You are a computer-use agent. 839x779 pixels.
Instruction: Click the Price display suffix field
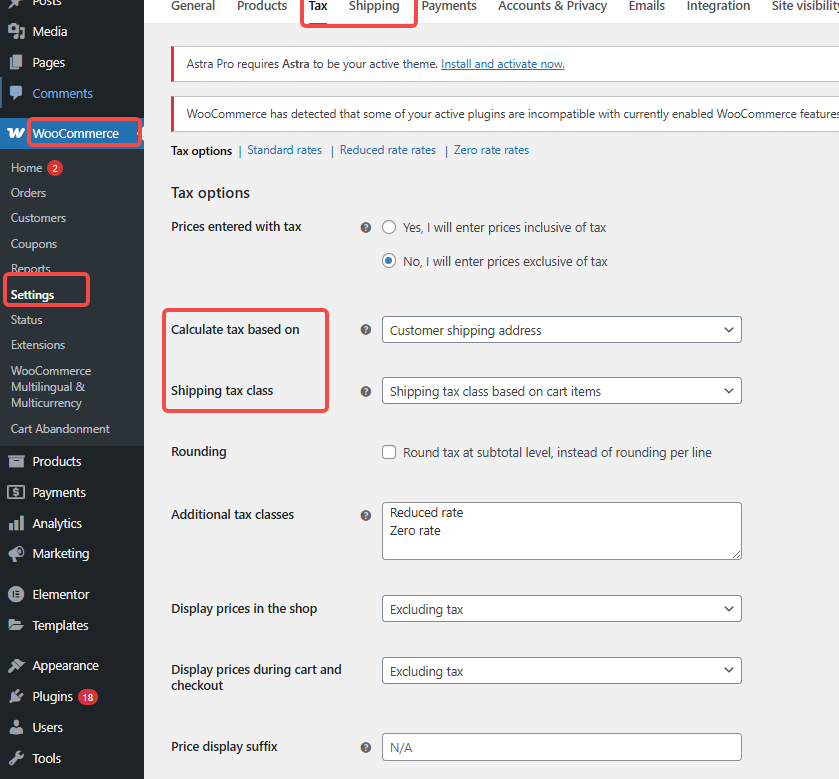click(x=561, y=746)
